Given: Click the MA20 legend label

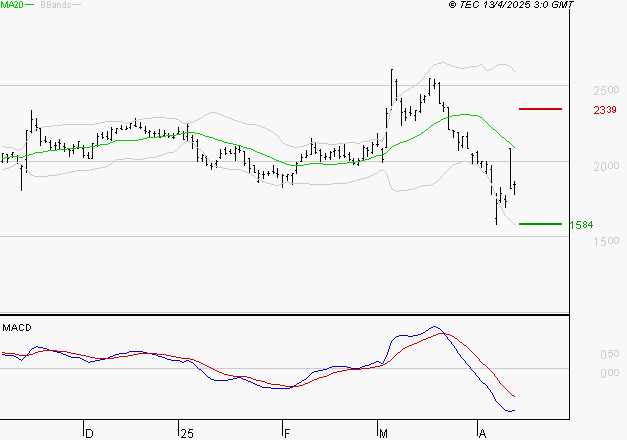Looking at the screenshot, I should [12, 5].
